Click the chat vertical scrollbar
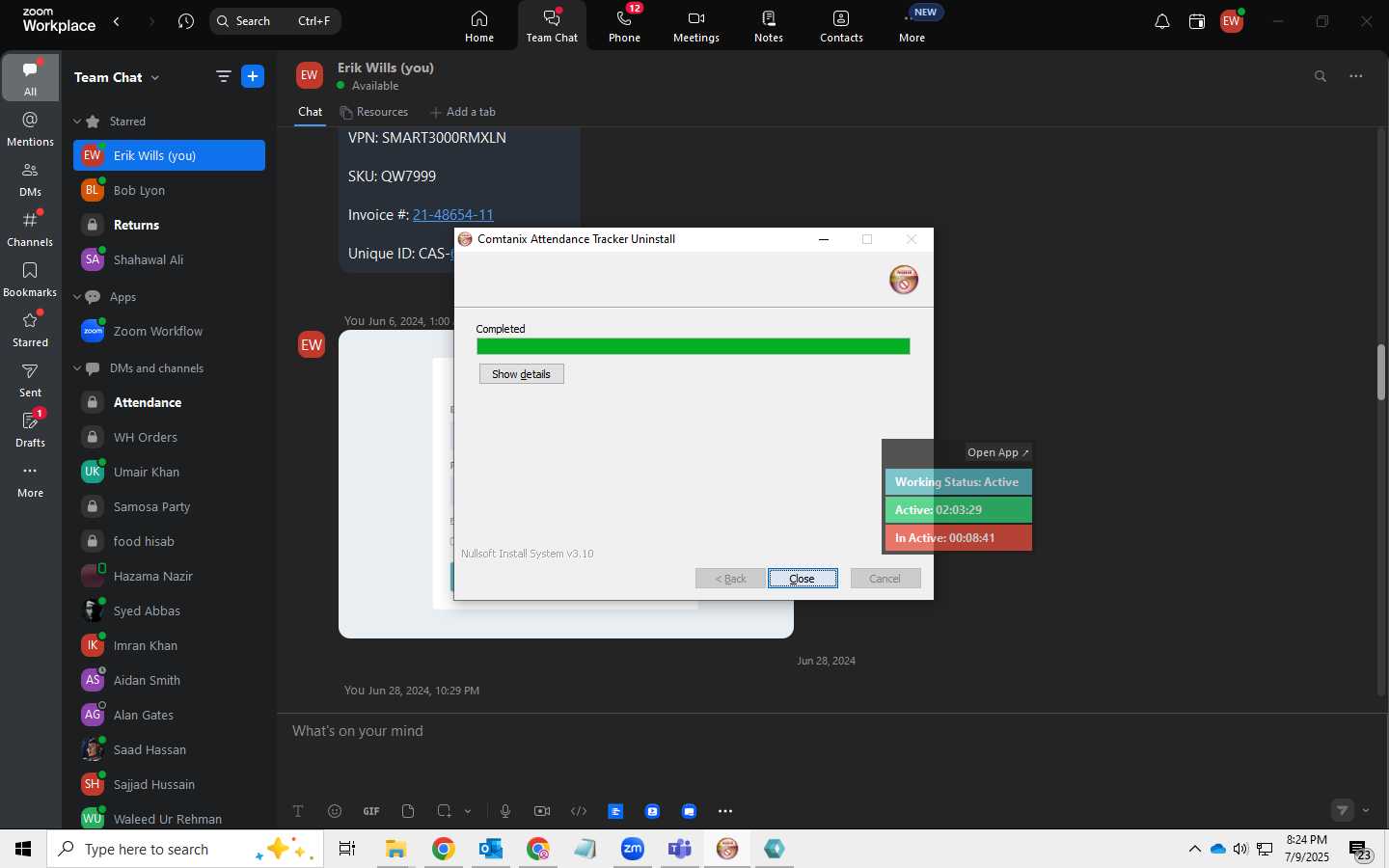This screenshot has width=1389, height=868. pos(1380,372)
